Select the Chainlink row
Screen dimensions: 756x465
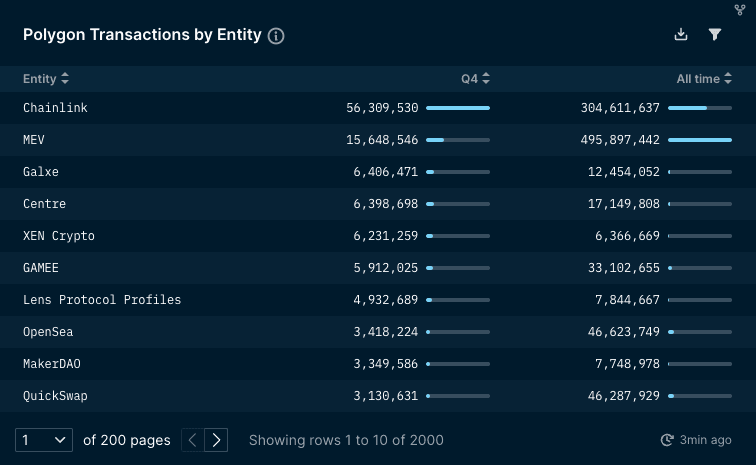click(56, 108)
